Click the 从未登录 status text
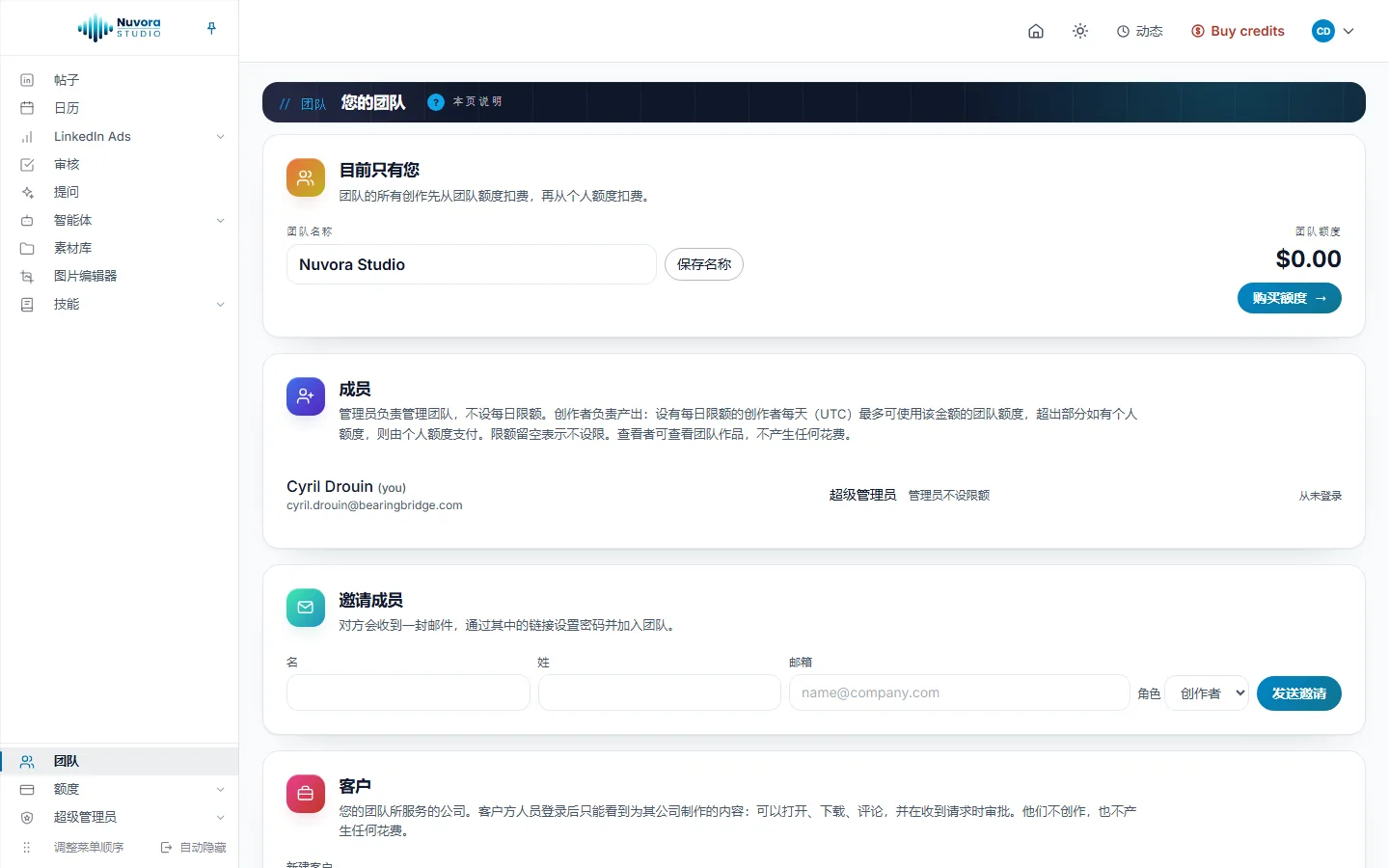The image size is (1389, 868). click(x=1320, y=496)
